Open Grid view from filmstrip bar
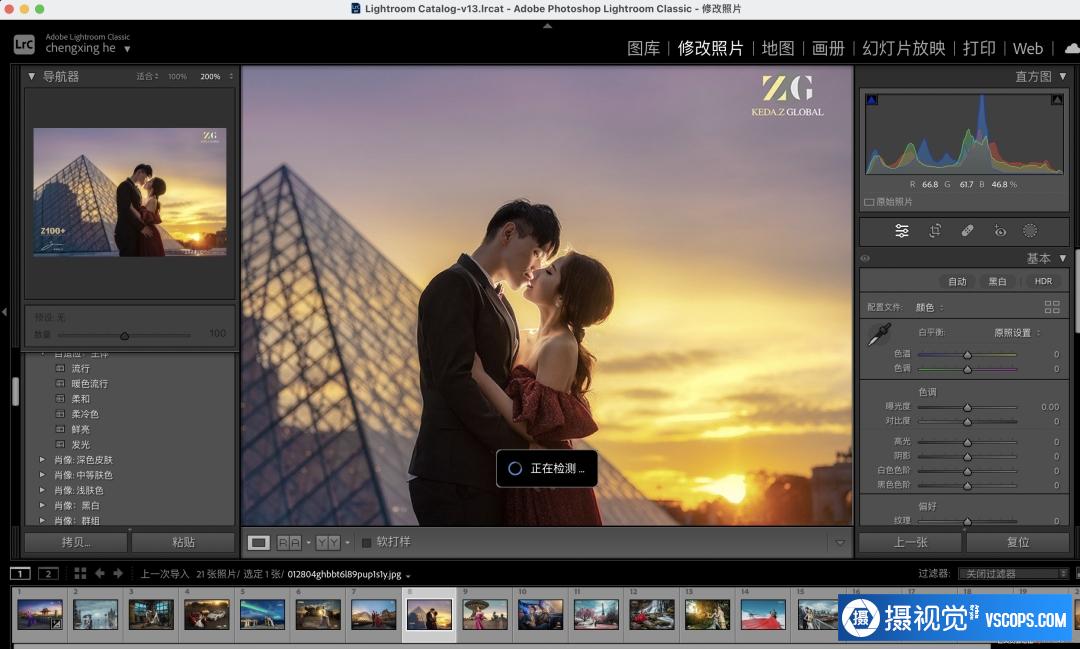Viewport: 1080px width, 649px height. (80, 573)
